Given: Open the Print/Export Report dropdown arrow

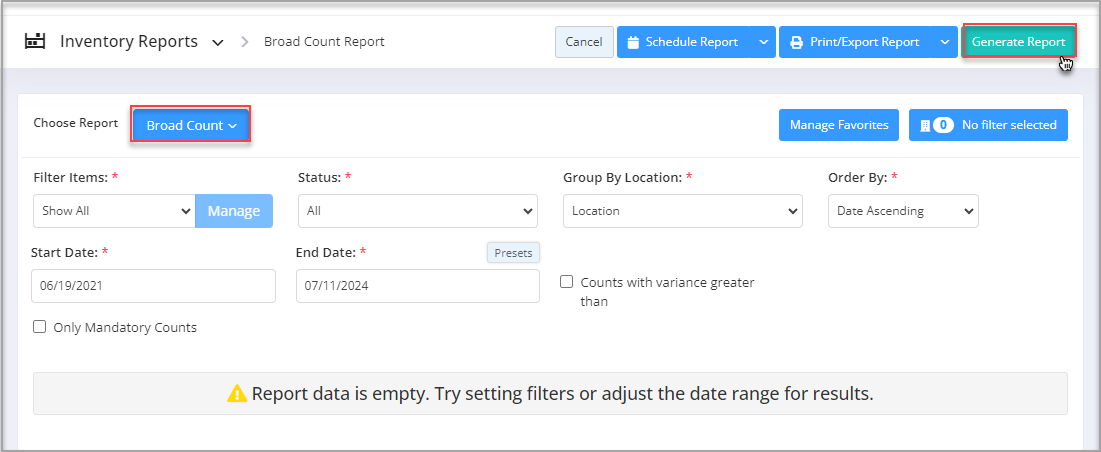Looking at the screenshot, I should [x=944, y=43].
